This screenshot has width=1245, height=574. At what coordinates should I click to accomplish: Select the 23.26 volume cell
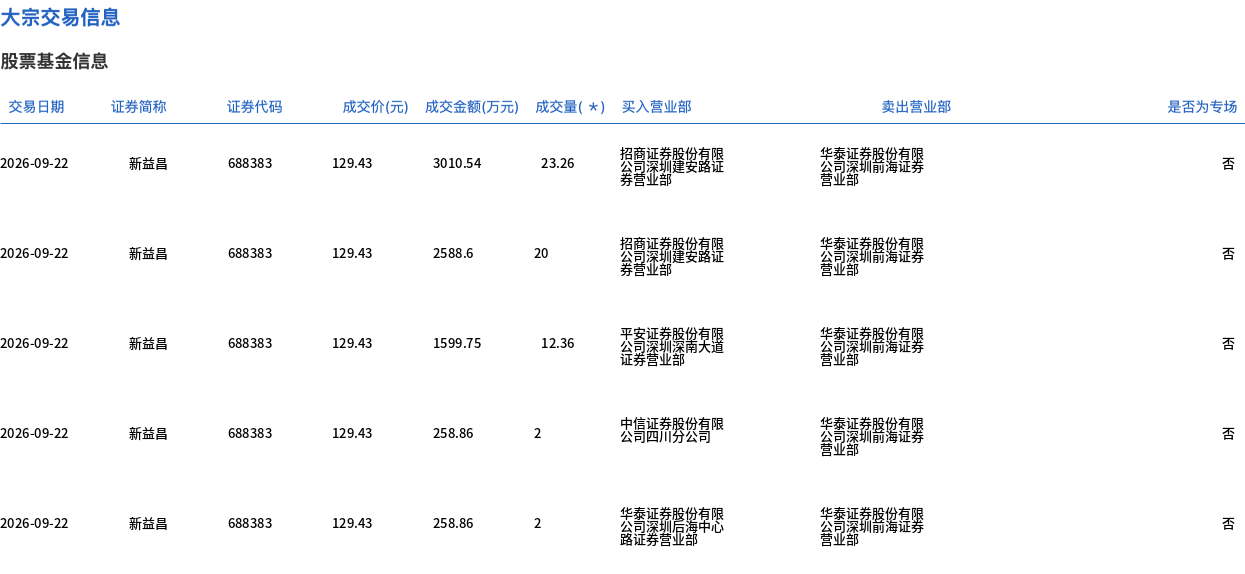558,163
